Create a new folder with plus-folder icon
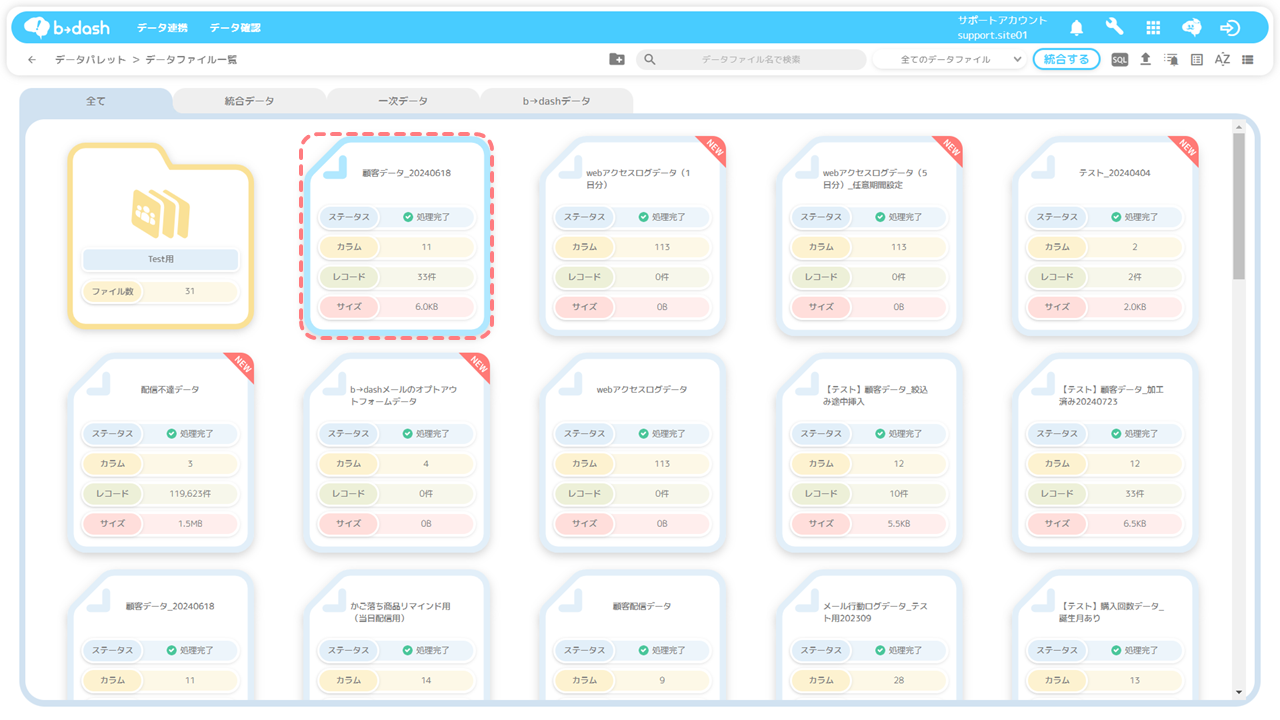1280x720 pixels. [617, 60]
